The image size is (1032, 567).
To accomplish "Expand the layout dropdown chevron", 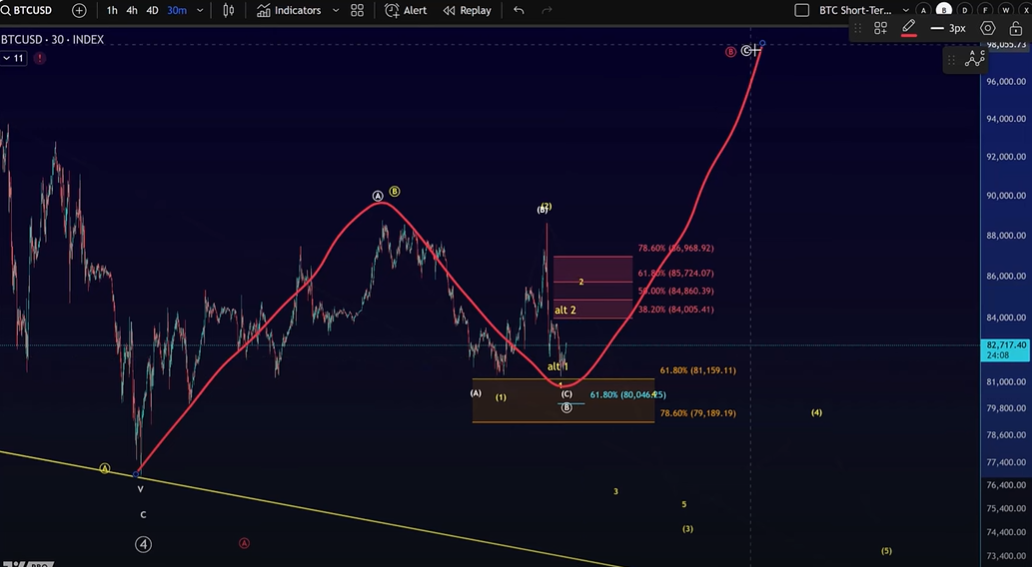I will click(x=906, y=10).
